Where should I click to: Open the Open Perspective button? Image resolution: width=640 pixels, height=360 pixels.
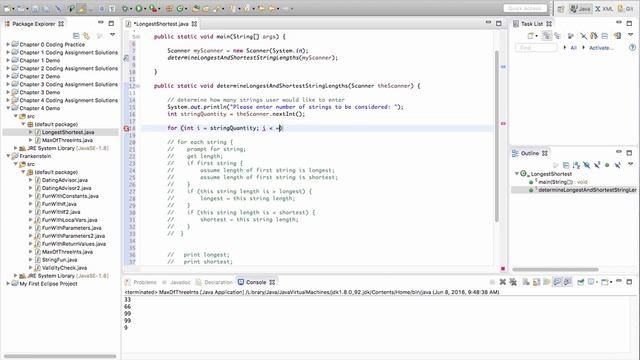(560, 9)
